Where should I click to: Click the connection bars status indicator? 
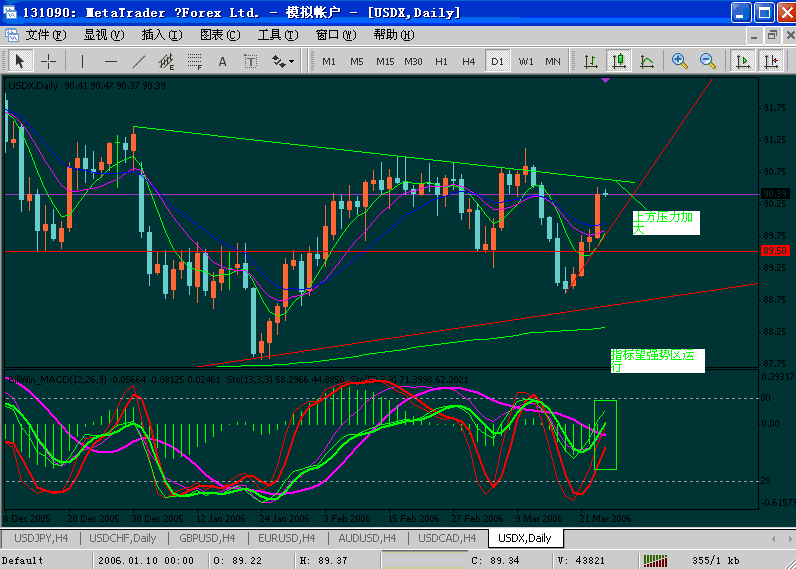coord(655,560)
